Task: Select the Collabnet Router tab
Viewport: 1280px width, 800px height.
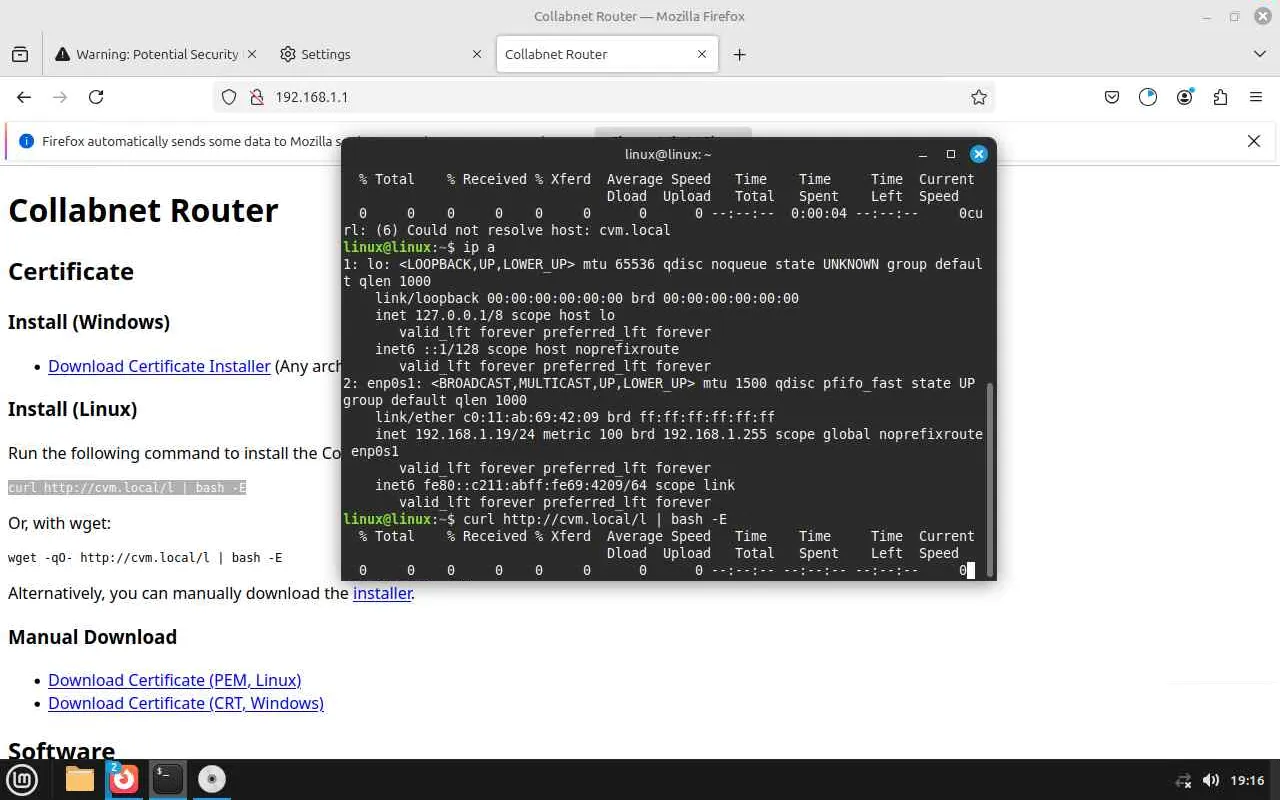Action: [x=607, y=54]
